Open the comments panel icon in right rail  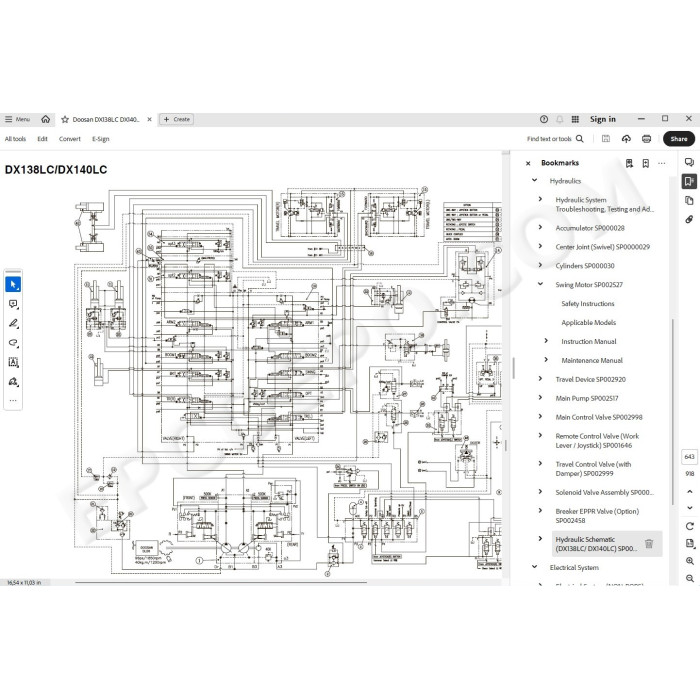pos(689,162)
